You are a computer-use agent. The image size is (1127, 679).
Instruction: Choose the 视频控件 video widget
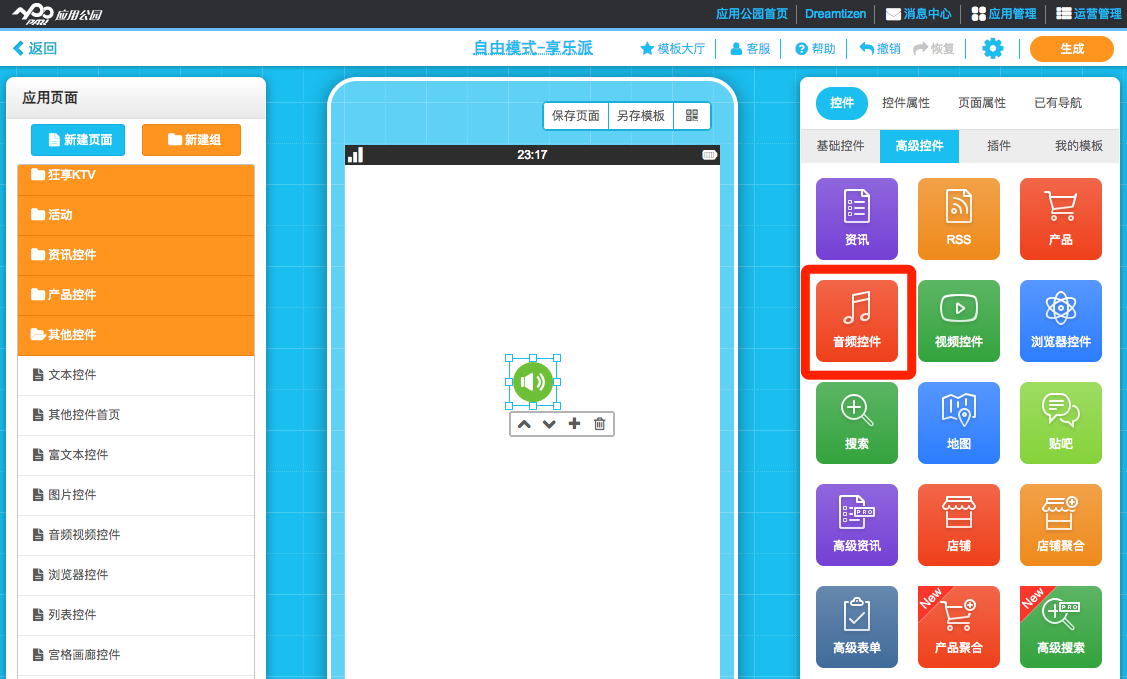pos(958,321)
